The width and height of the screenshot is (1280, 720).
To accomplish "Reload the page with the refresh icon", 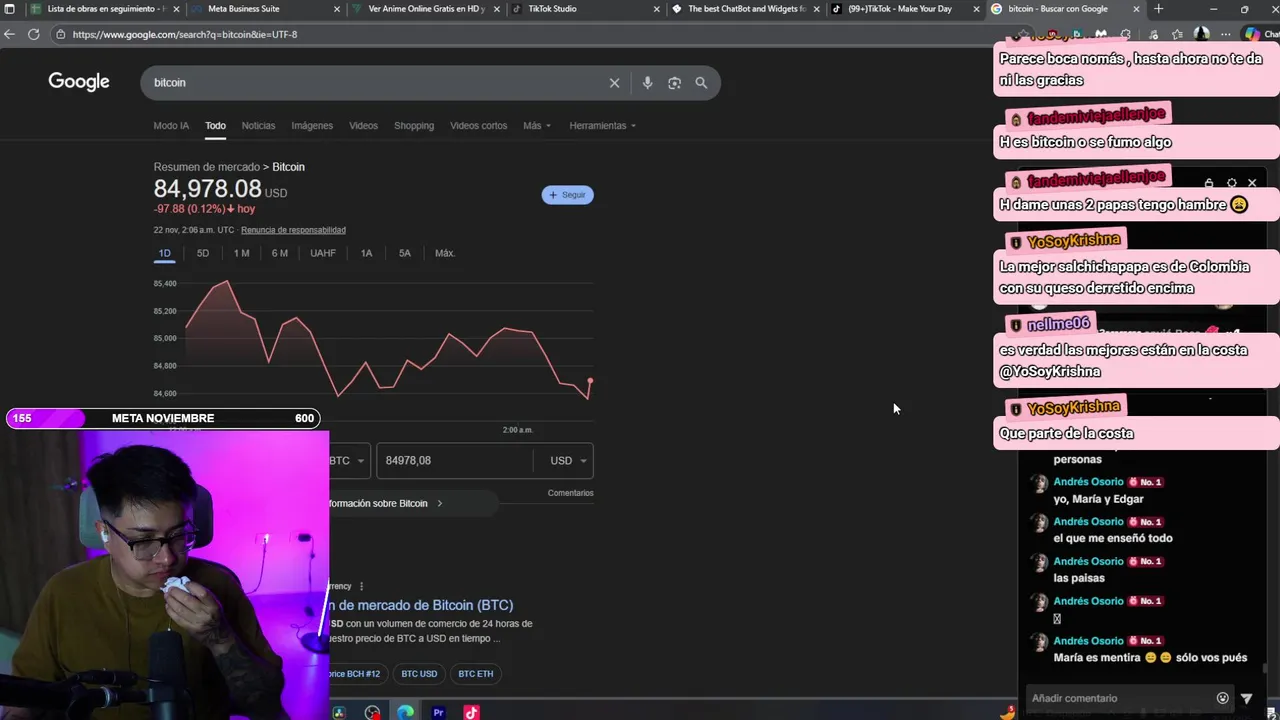I will tap(33, 34).
